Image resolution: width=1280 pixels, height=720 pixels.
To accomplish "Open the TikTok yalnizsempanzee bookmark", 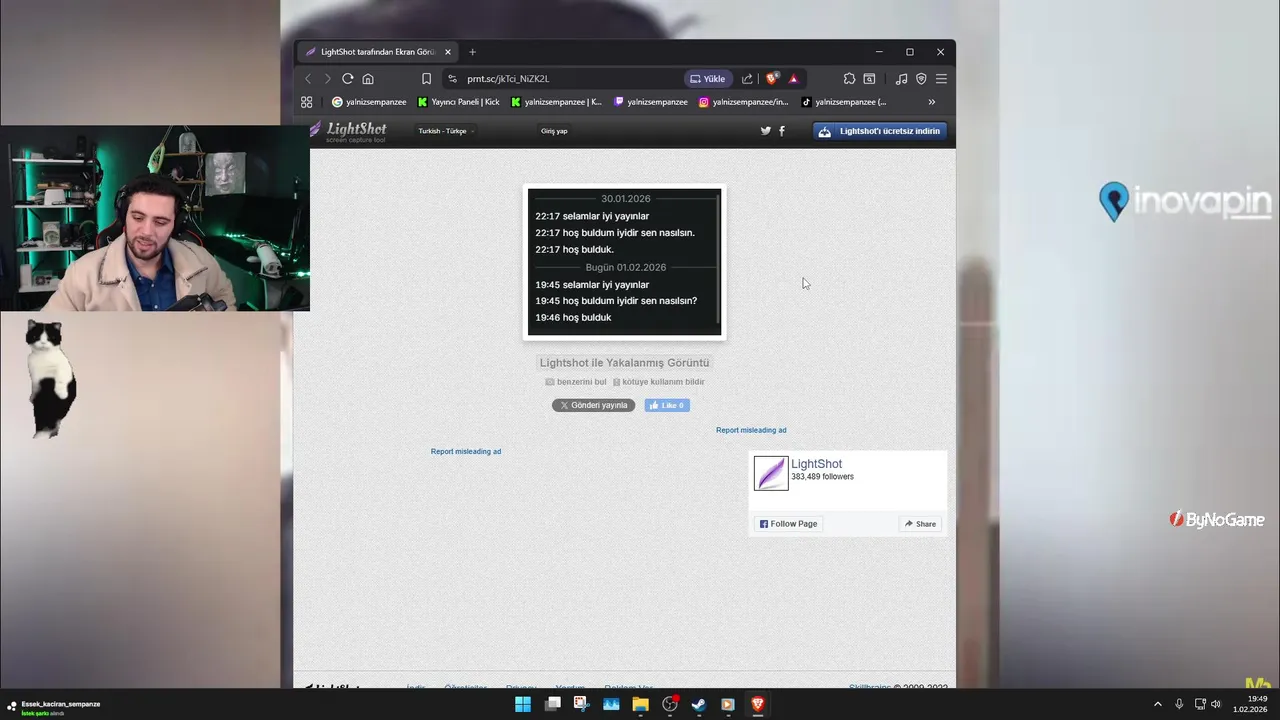I will coord(844,102).
